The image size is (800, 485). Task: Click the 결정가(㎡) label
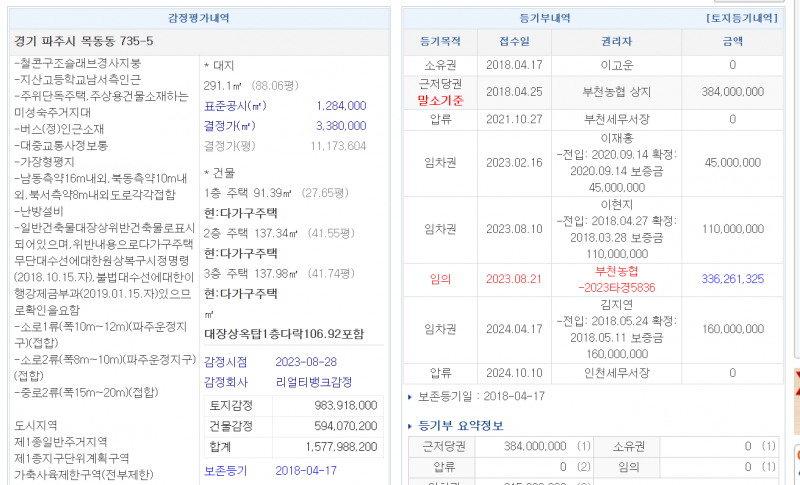(x=231, y=126)
